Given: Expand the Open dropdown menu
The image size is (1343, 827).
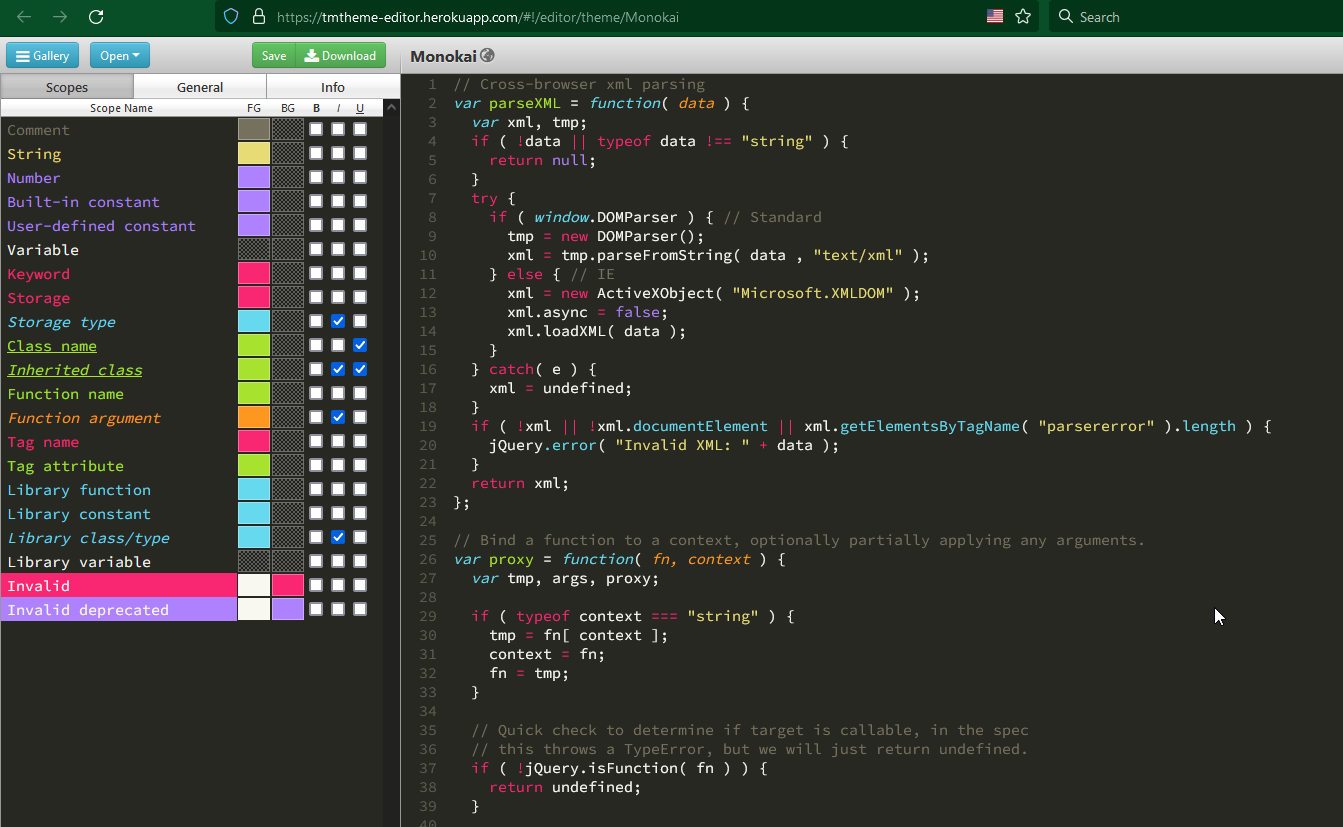Looking at the screenshot, I should [119, 56].
